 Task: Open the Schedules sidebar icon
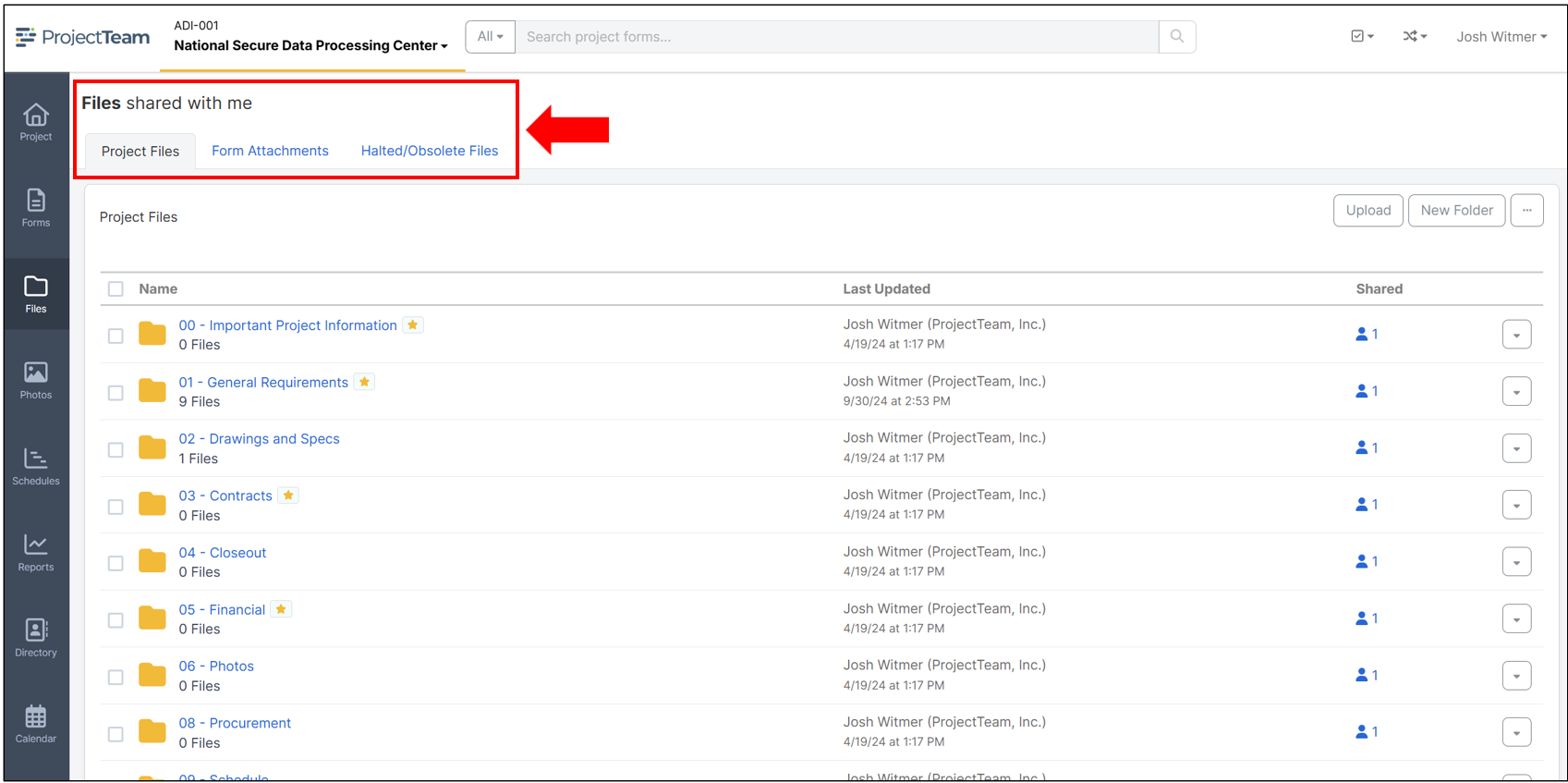coord(36,466)
